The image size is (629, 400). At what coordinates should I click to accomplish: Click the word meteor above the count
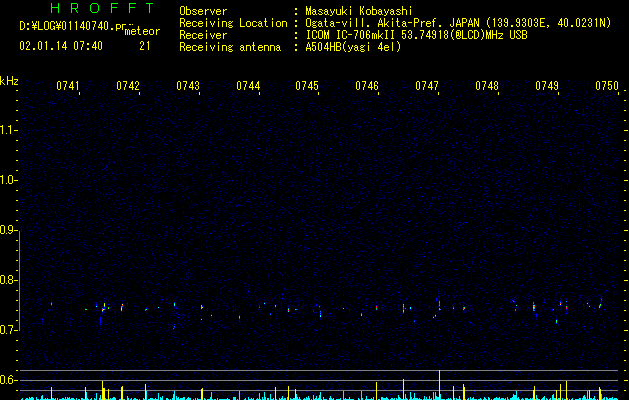[142, 31]
